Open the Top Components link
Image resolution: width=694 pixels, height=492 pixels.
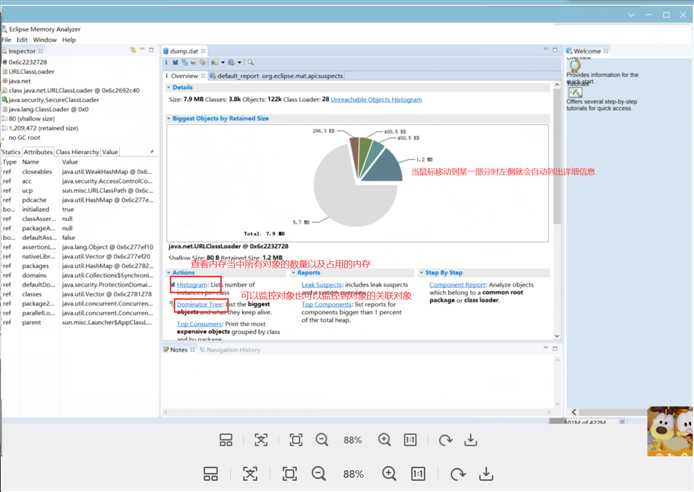[327, 304]
